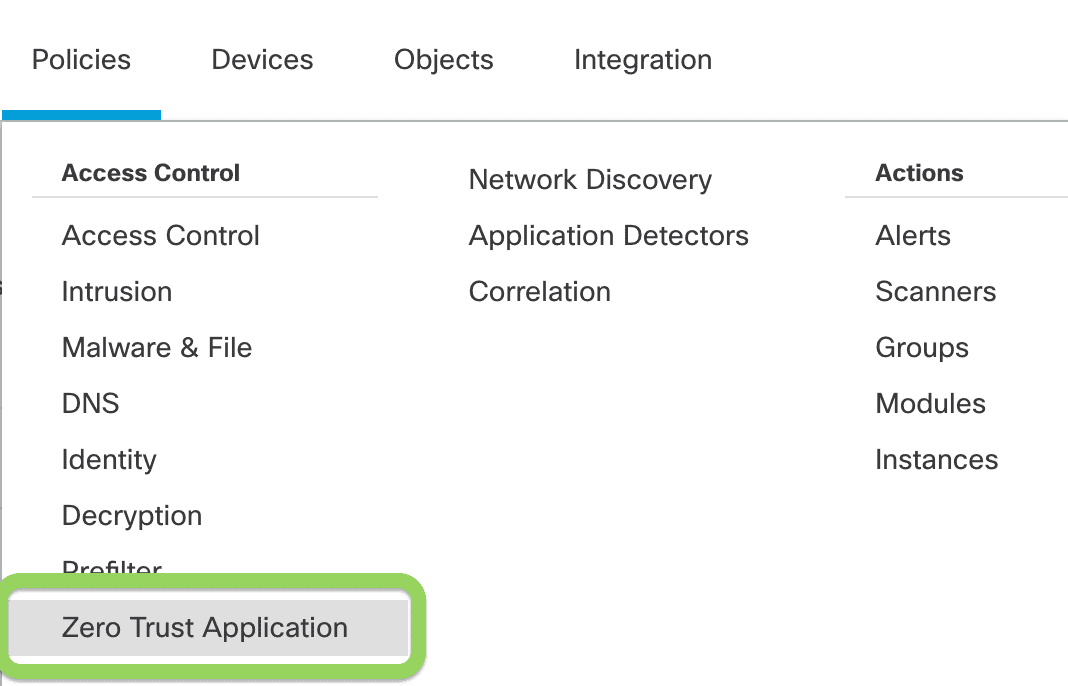Open the Objects menu
The height and width of the screenshot is (686, 1068).
pyautogui.click(x=443, y=59)
